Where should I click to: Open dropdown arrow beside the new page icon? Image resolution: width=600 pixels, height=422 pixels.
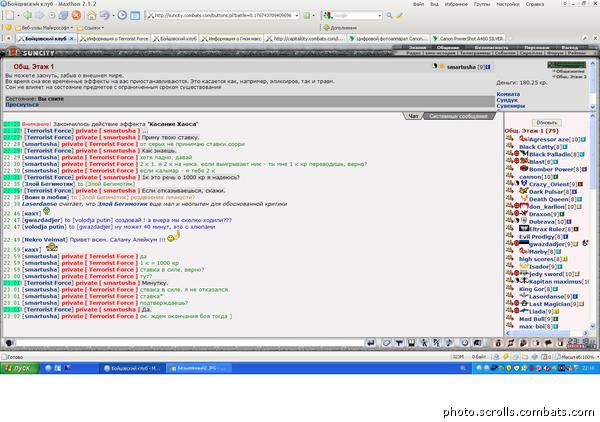[18, 16]
